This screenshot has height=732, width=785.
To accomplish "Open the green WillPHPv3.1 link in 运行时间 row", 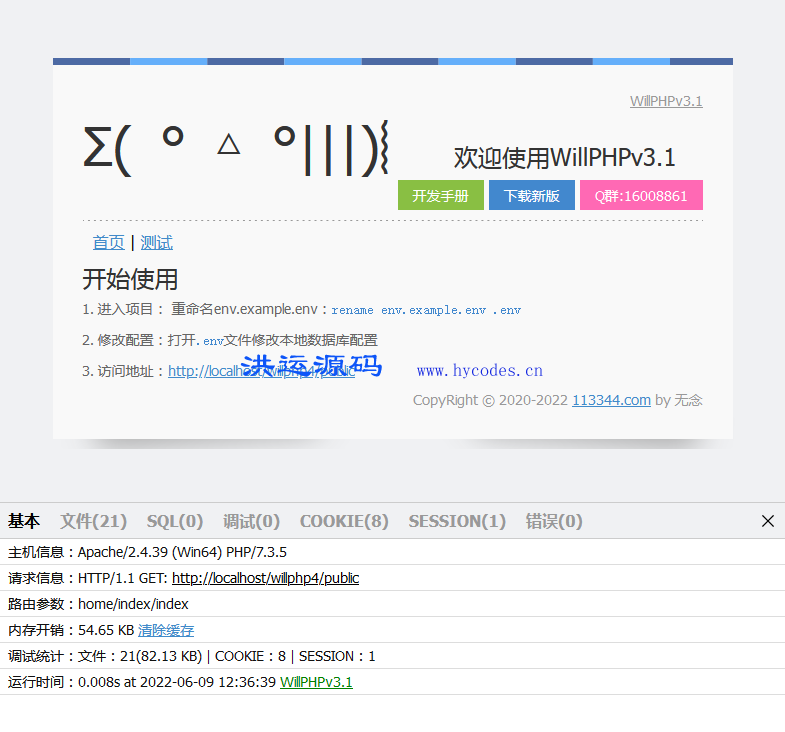I will pos(316,682).
